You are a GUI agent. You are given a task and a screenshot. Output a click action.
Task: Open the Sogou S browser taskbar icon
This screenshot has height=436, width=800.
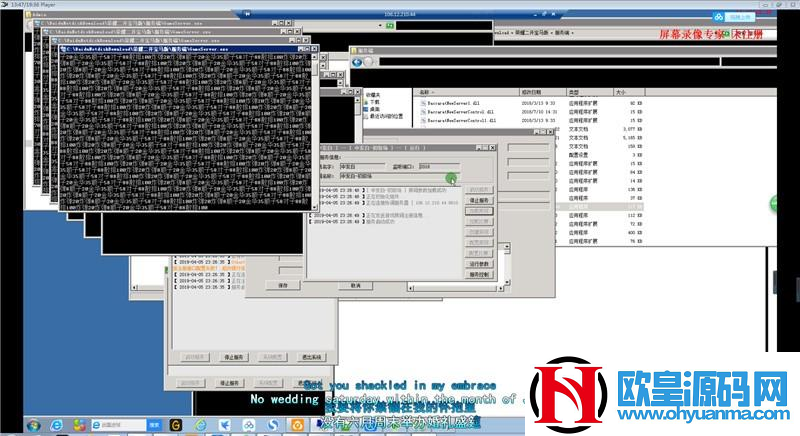point(272,425)
